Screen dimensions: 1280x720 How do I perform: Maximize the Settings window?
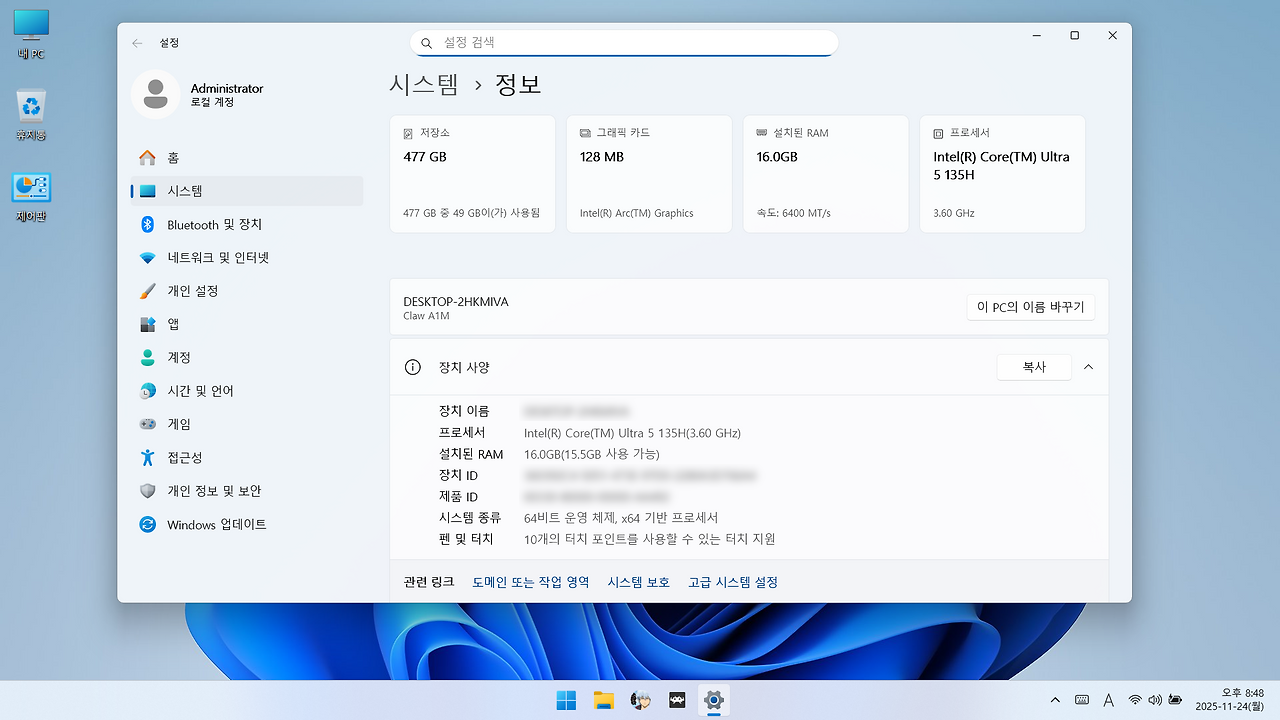tap(1074, 35)
